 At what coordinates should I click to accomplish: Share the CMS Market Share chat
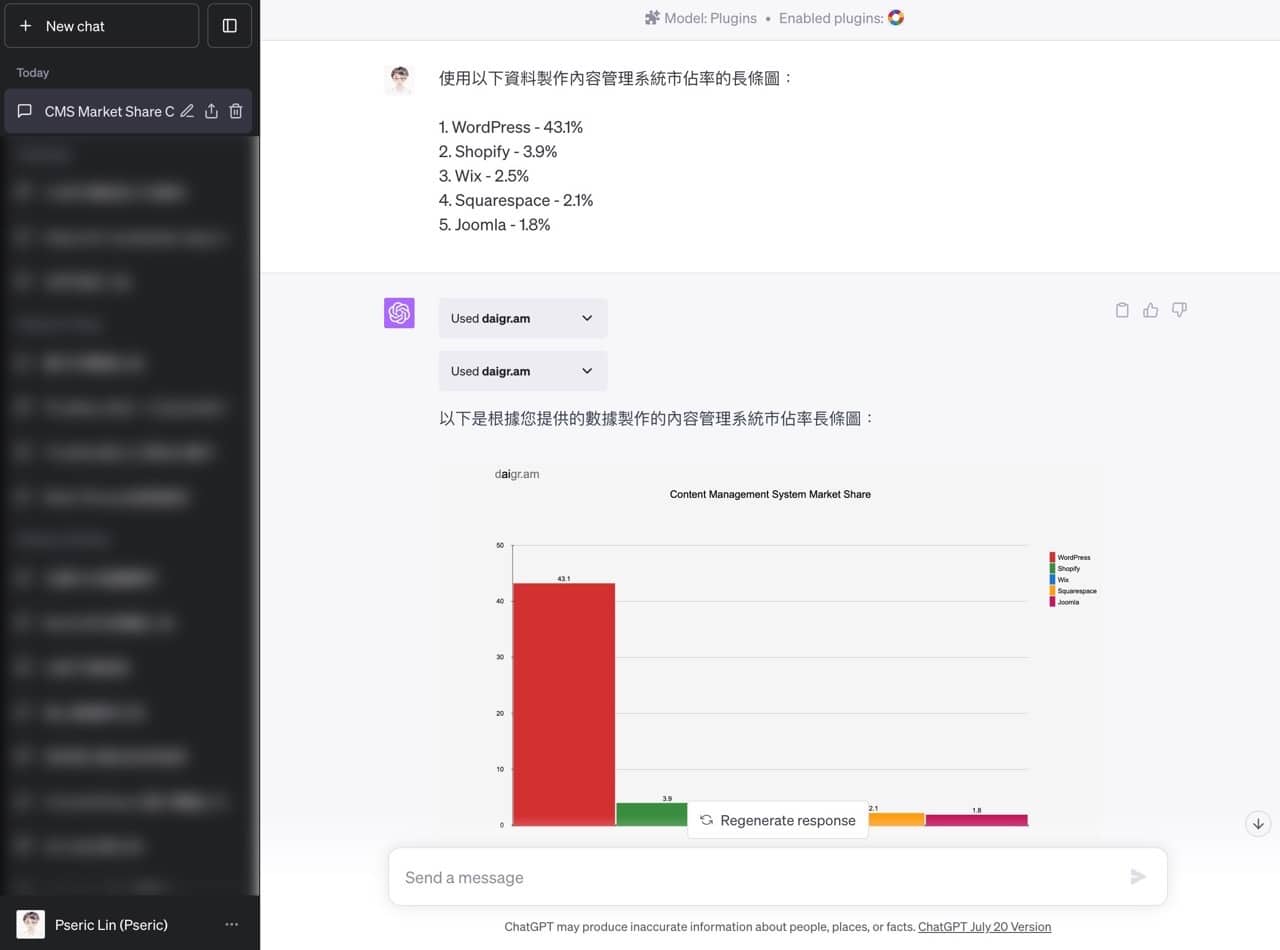pyautogui.click(x=211, y=111)
